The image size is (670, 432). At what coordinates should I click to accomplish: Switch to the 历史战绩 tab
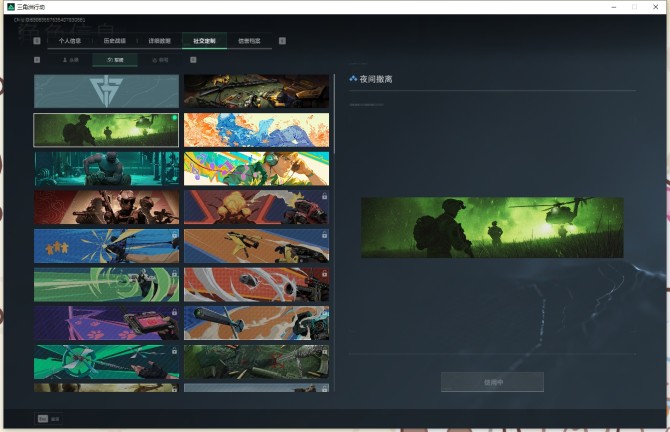tap(115, 41)
